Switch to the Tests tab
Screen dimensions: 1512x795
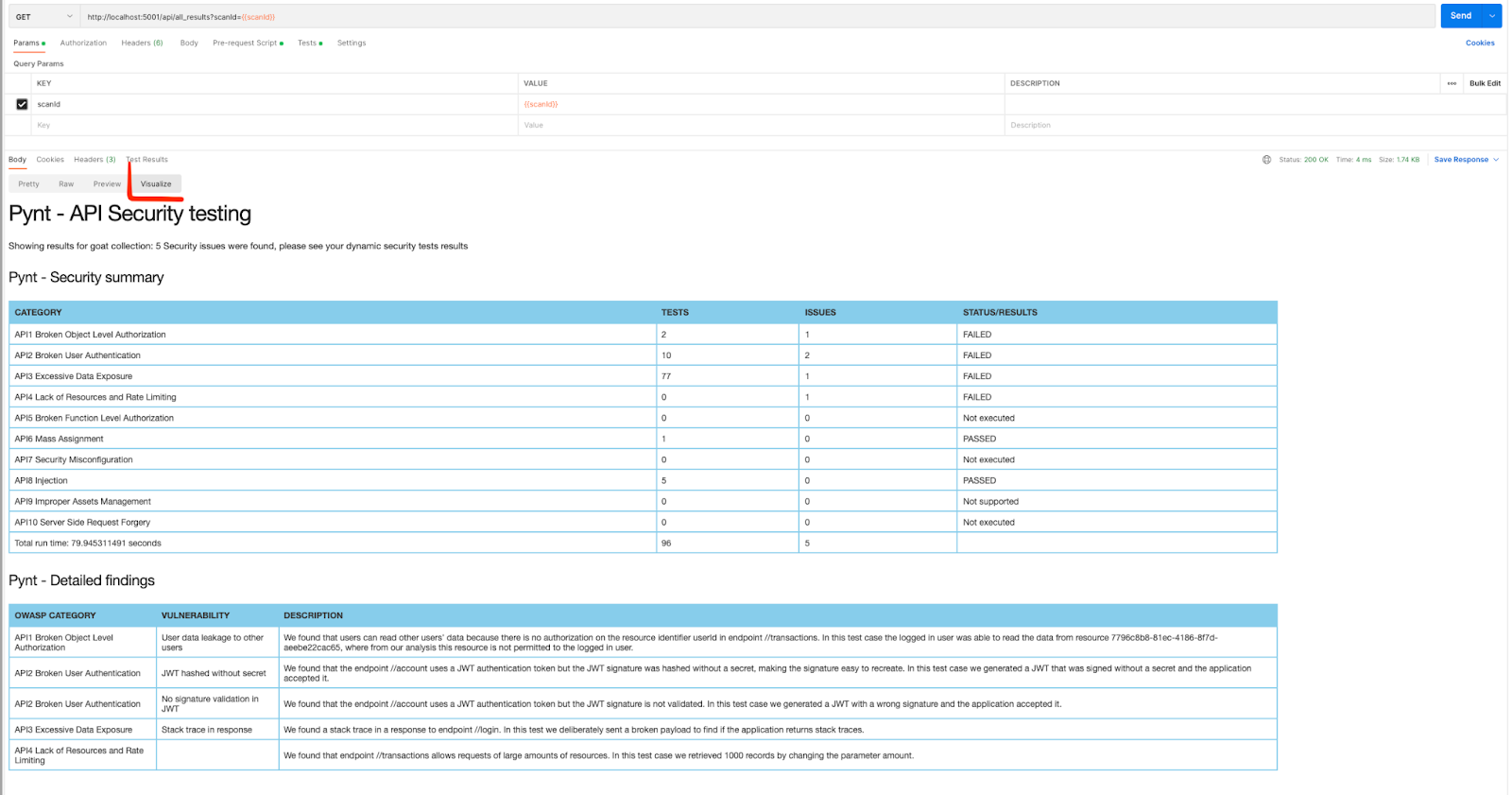click(310, 43)
